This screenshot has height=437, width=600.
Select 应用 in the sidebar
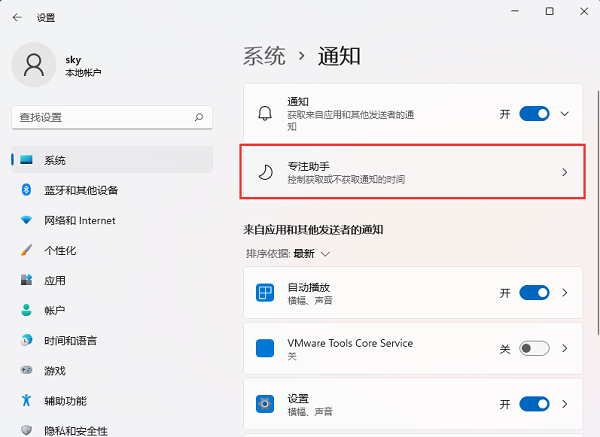click(x=55, y=280)
